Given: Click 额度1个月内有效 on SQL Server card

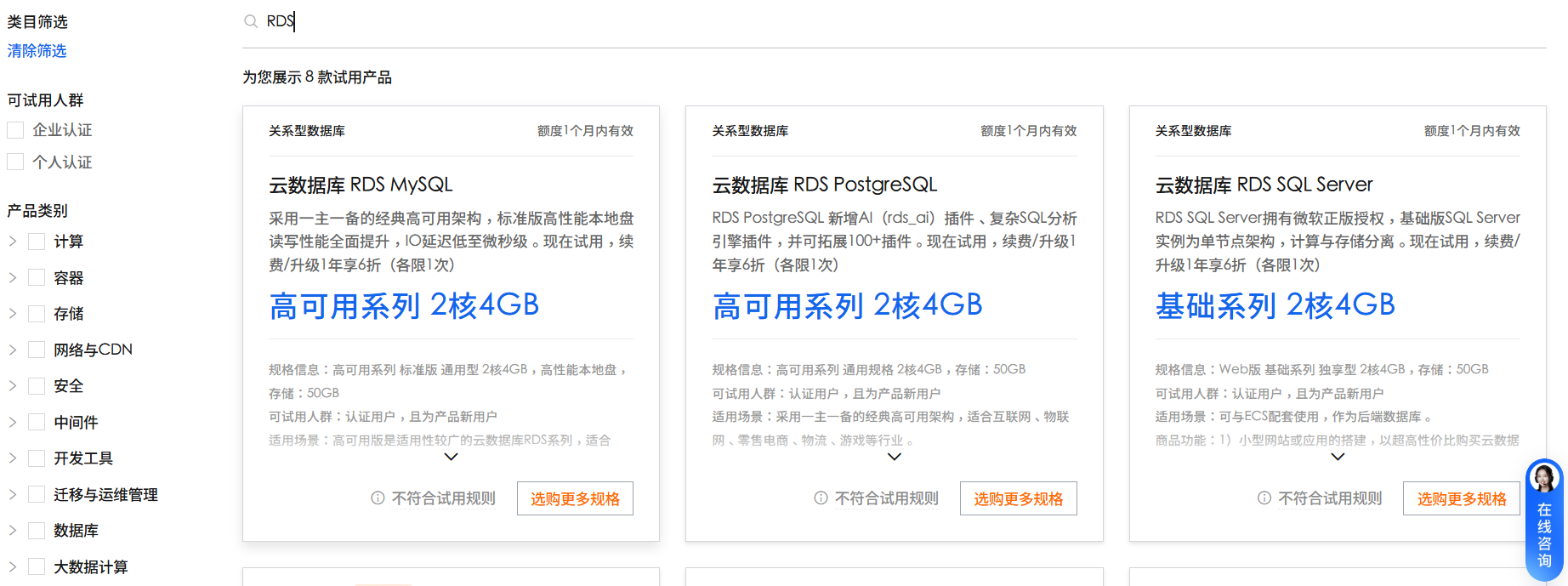Looking at the screenshot, I should click(1472, 131).
